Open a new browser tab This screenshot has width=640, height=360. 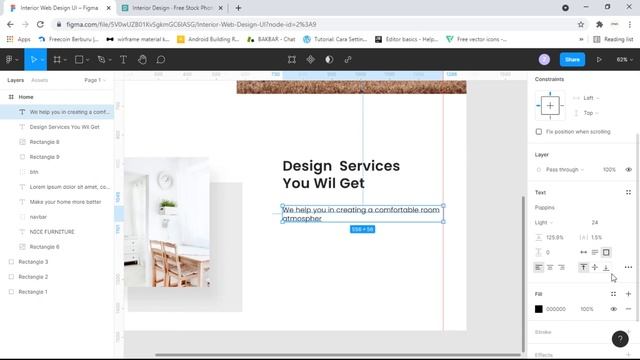(238, 8)
